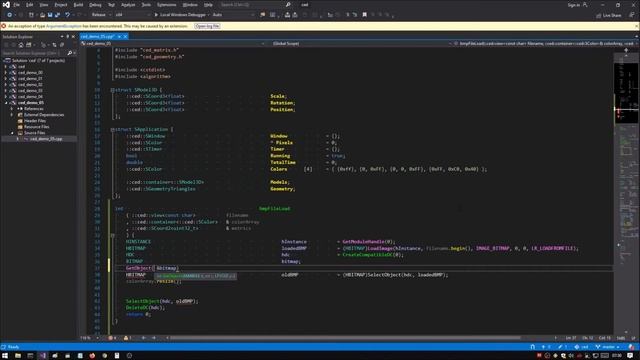Click the Save All toolbar icon

tap(57, 15)
